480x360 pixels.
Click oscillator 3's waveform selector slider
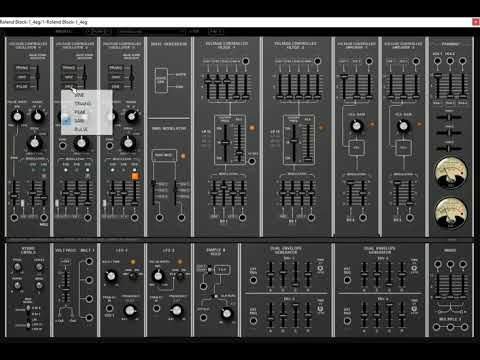[x=132, y=77]
